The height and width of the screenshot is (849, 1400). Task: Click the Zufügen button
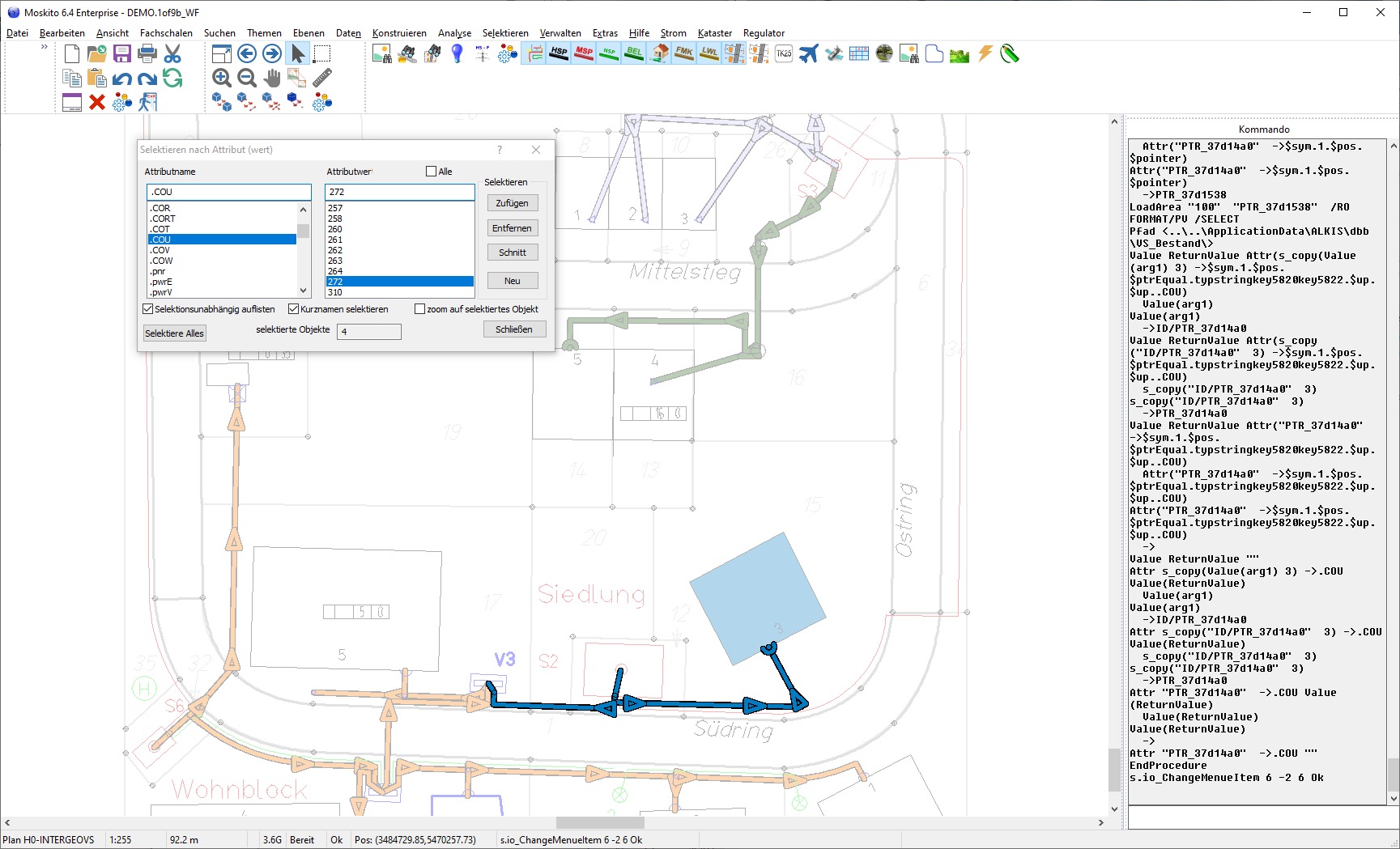(512, 203)
